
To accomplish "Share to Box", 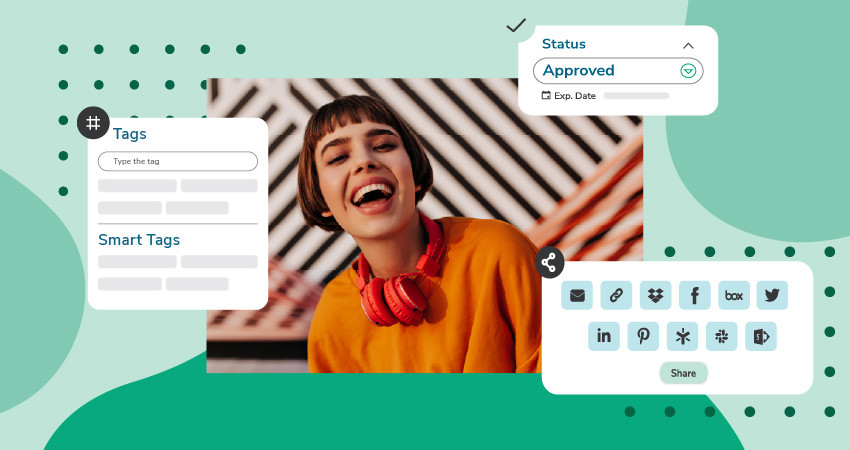I will (x=734, y=295).
